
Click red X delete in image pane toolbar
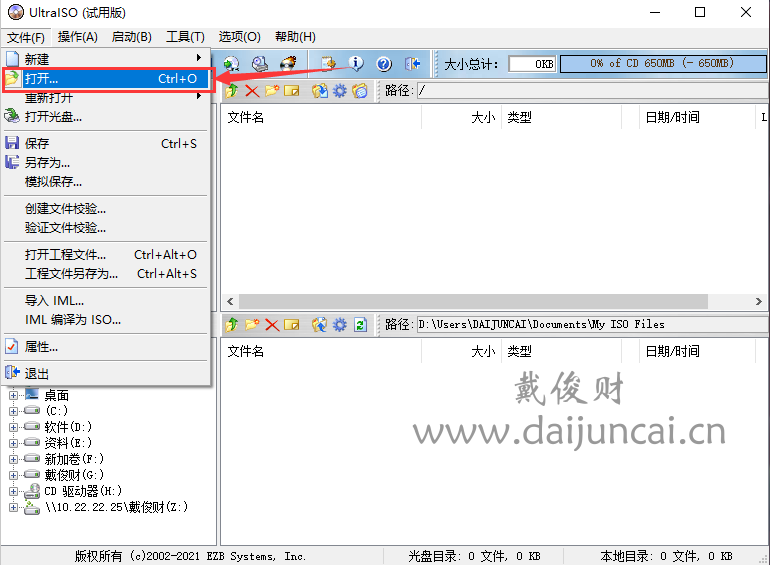tap(252, 91)
